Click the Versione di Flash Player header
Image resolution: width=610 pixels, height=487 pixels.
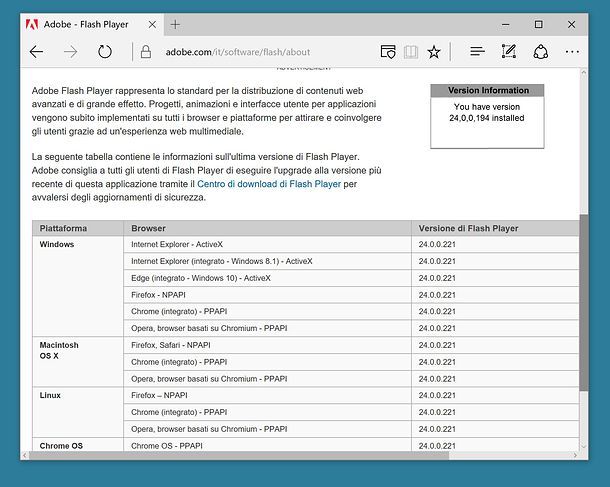495,228
